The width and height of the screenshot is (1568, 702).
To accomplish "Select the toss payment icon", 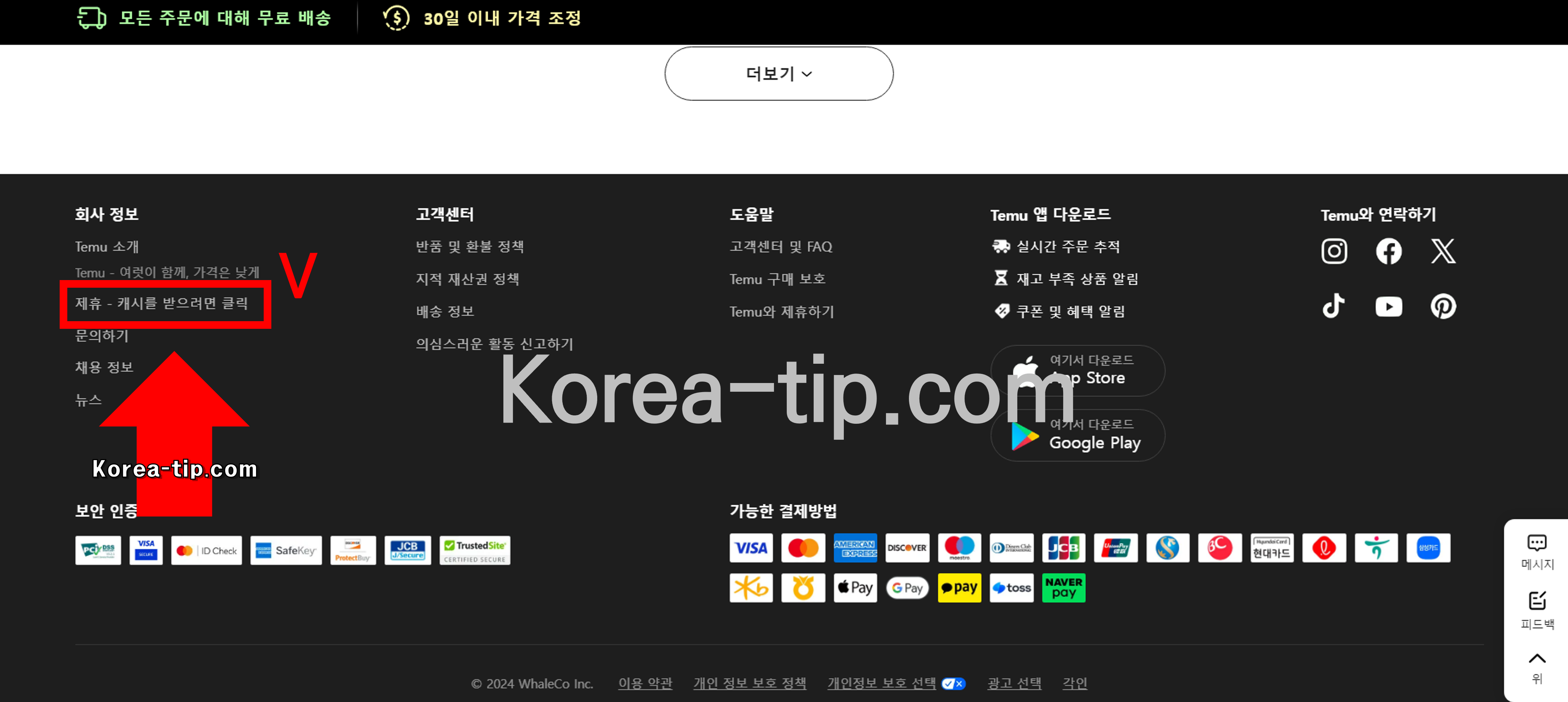I will click(x=1011, y=587).
